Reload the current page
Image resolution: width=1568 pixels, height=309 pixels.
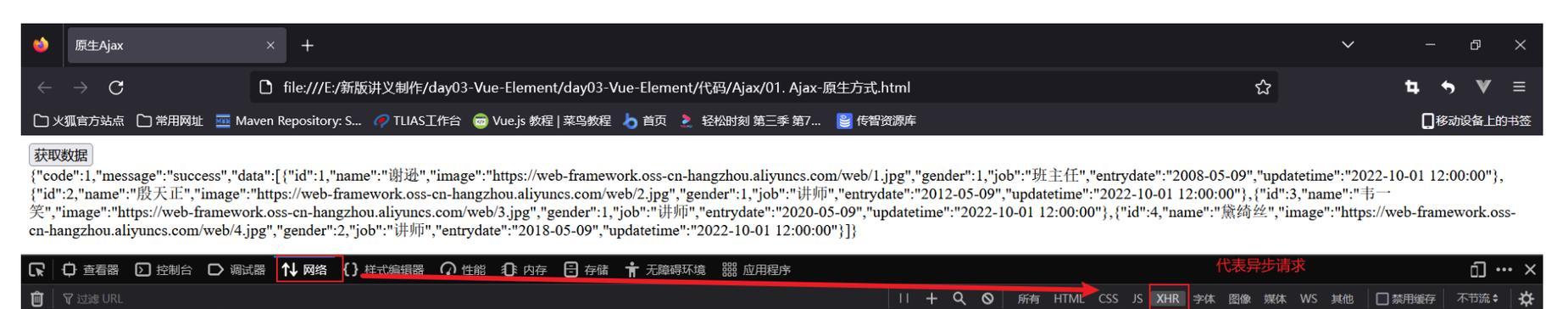[x=115, y=87]
